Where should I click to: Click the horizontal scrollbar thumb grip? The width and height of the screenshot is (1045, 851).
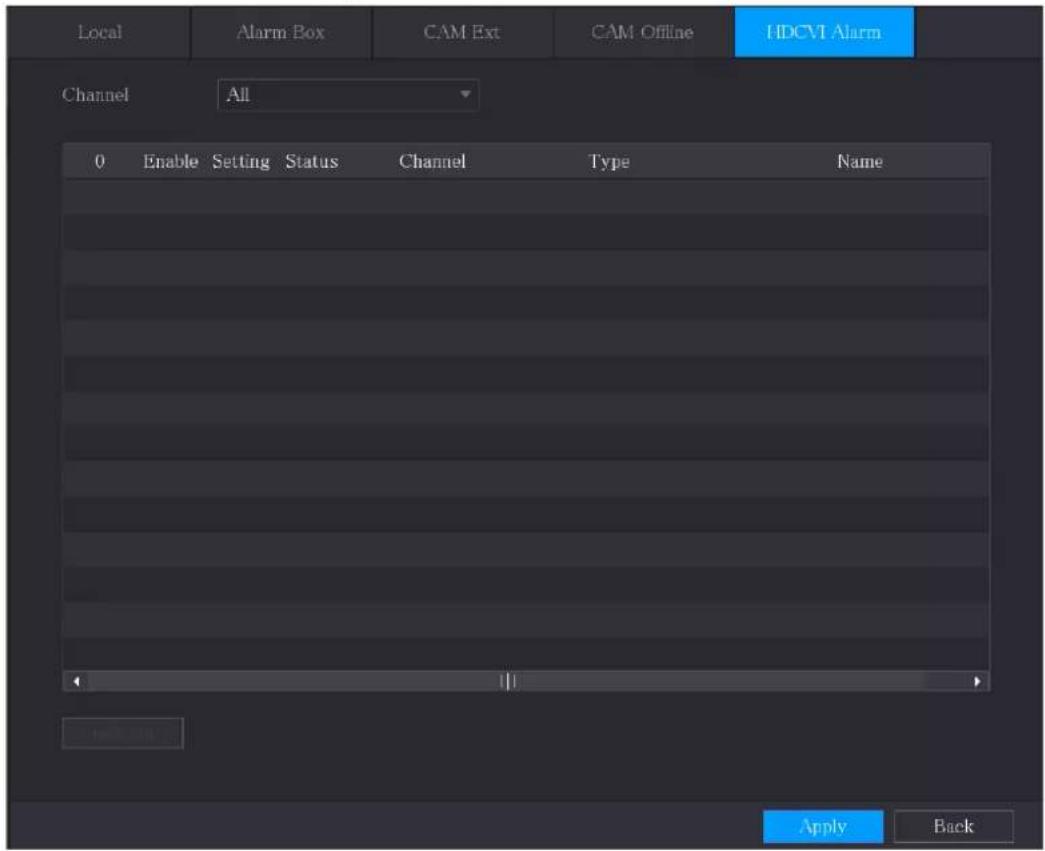coord(508,681)
